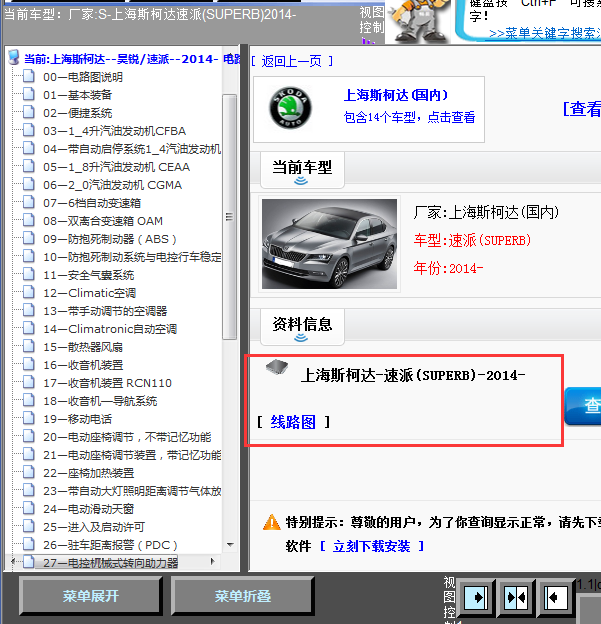Select 27—电控机械式转向助力器
This screenshot has width=601, height=624.
pyautogui.click(x=110, y=563)
